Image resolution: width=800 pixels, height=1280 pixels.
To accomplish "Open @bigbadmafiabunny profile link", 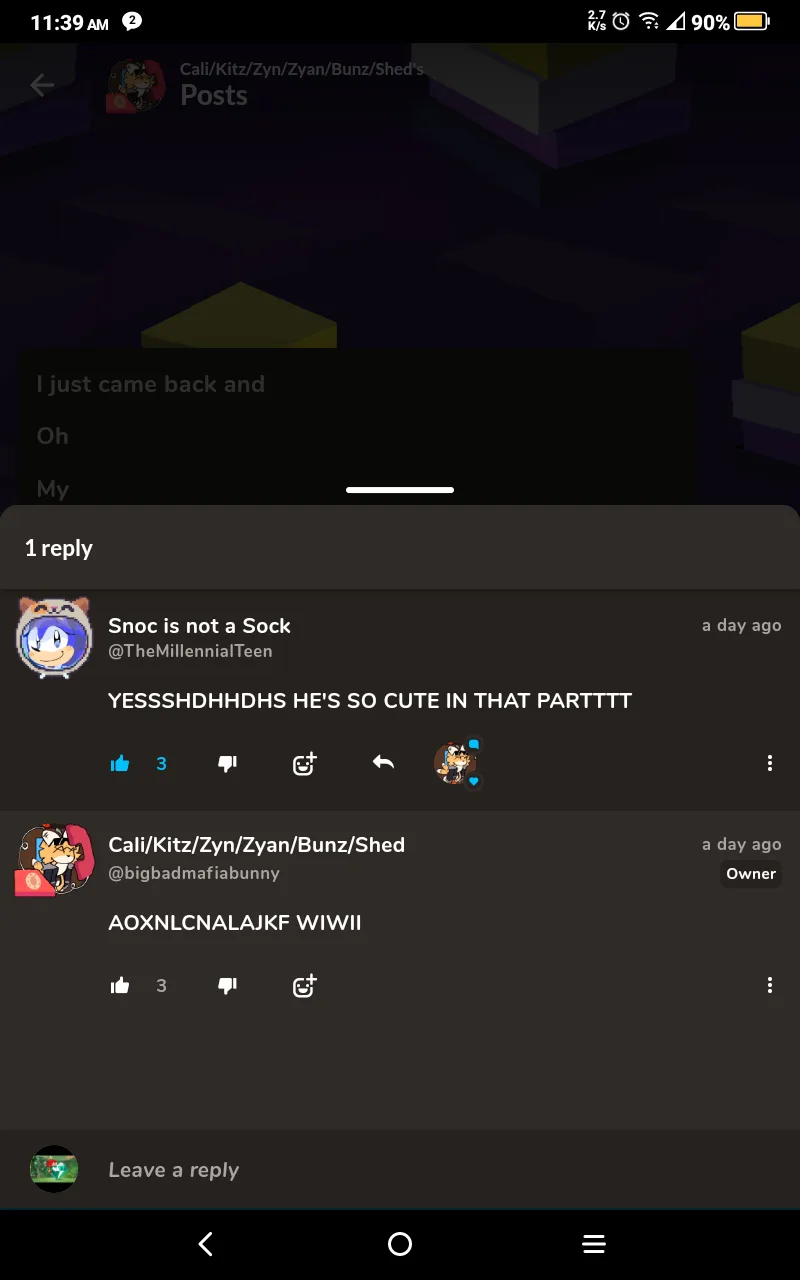I will tap(194, 873).
